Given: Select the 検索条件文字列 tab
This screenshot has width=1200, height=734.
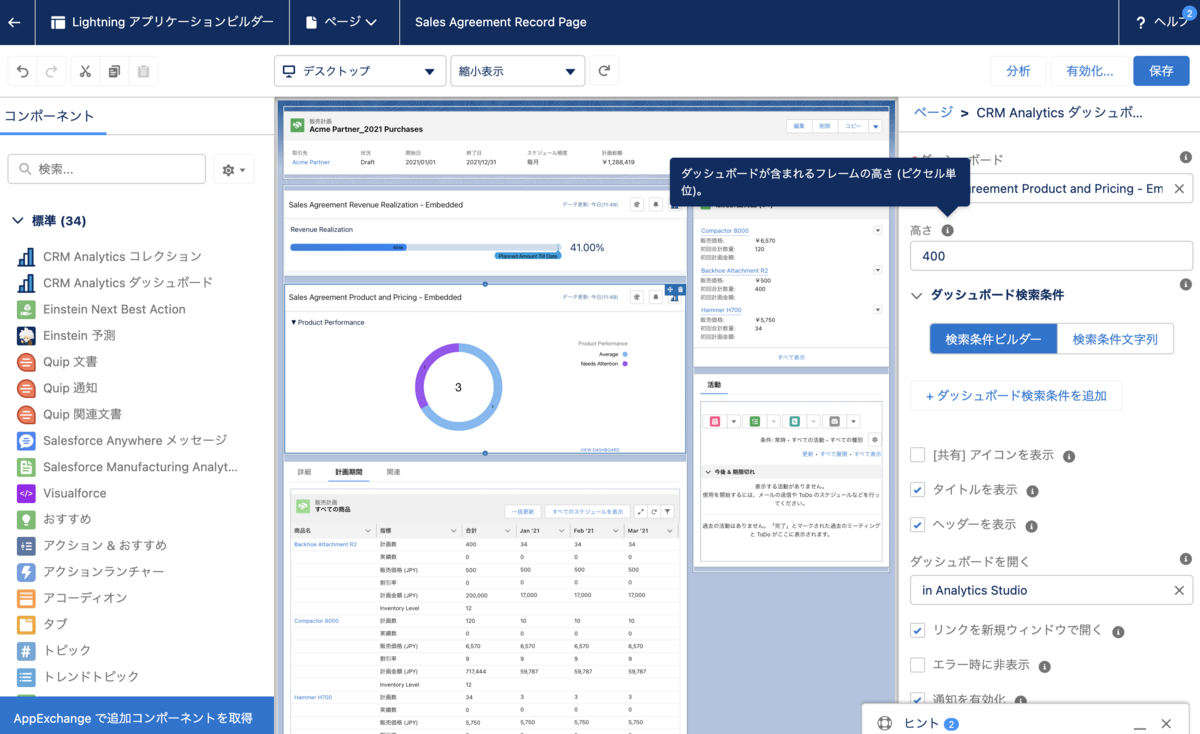Looking at the screenshot, I should click(1115, 338).
